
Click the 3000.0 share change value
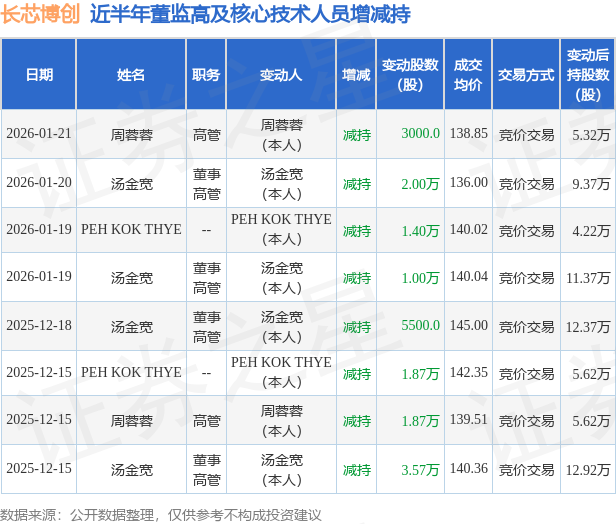click(420, 134)
